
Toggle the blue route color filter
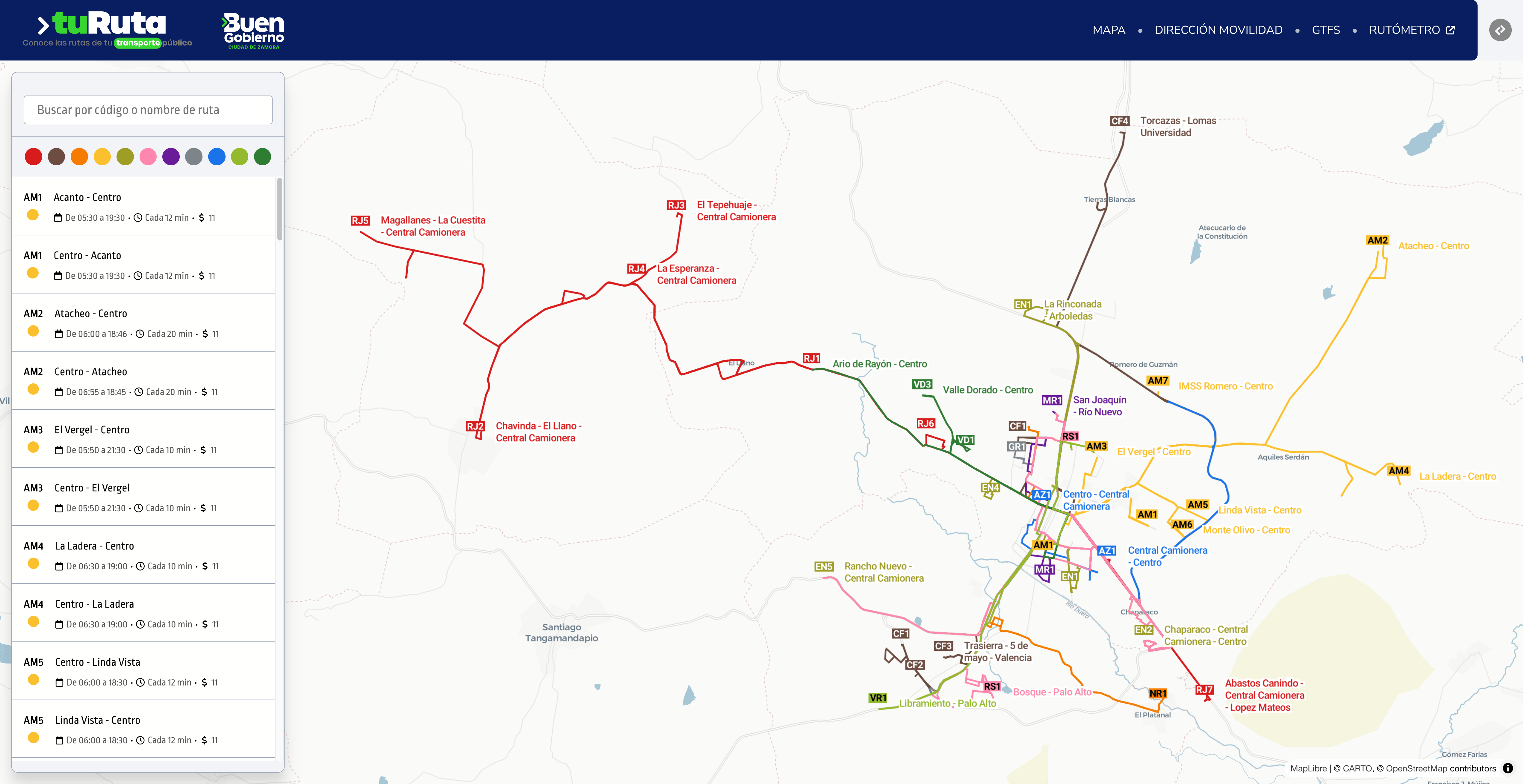(x=217, y=157)
